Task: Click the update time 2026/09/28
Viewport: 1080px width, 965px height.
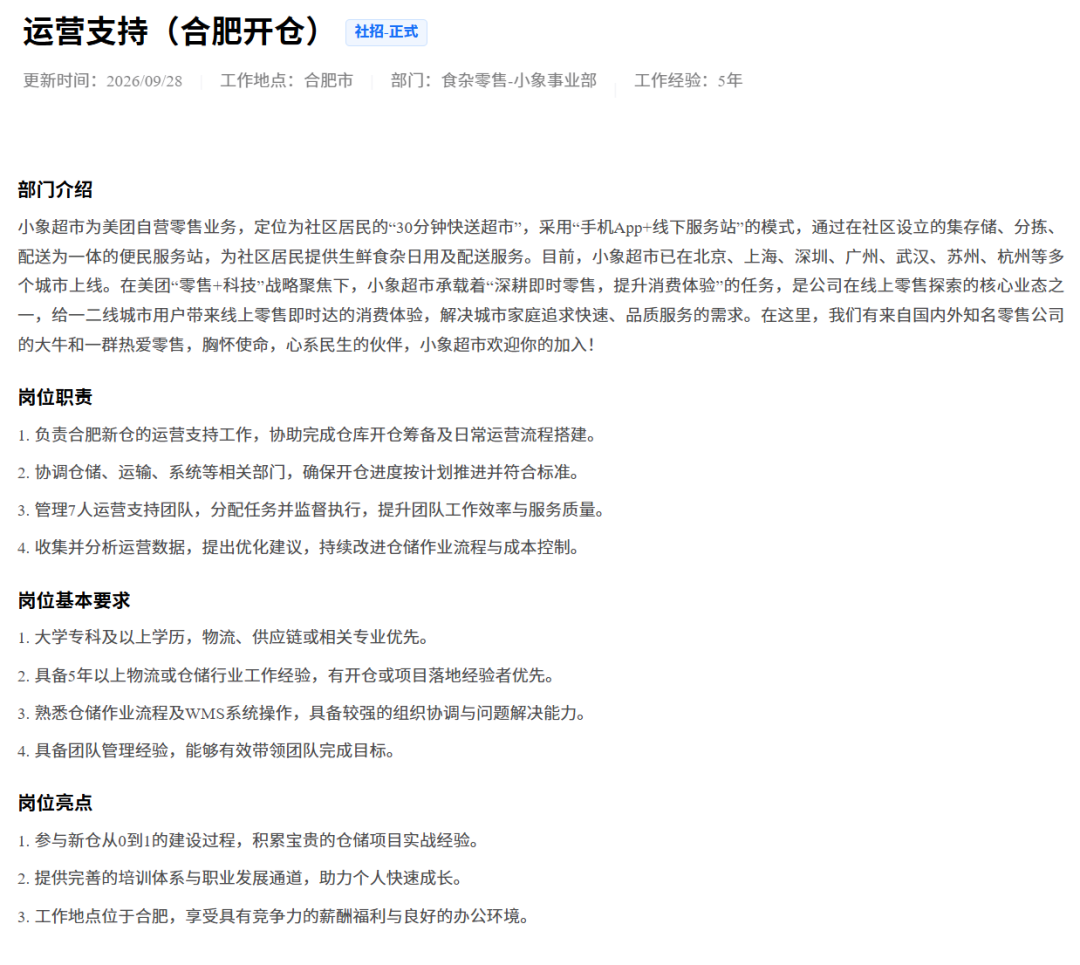Action: (x=144, y=81)
